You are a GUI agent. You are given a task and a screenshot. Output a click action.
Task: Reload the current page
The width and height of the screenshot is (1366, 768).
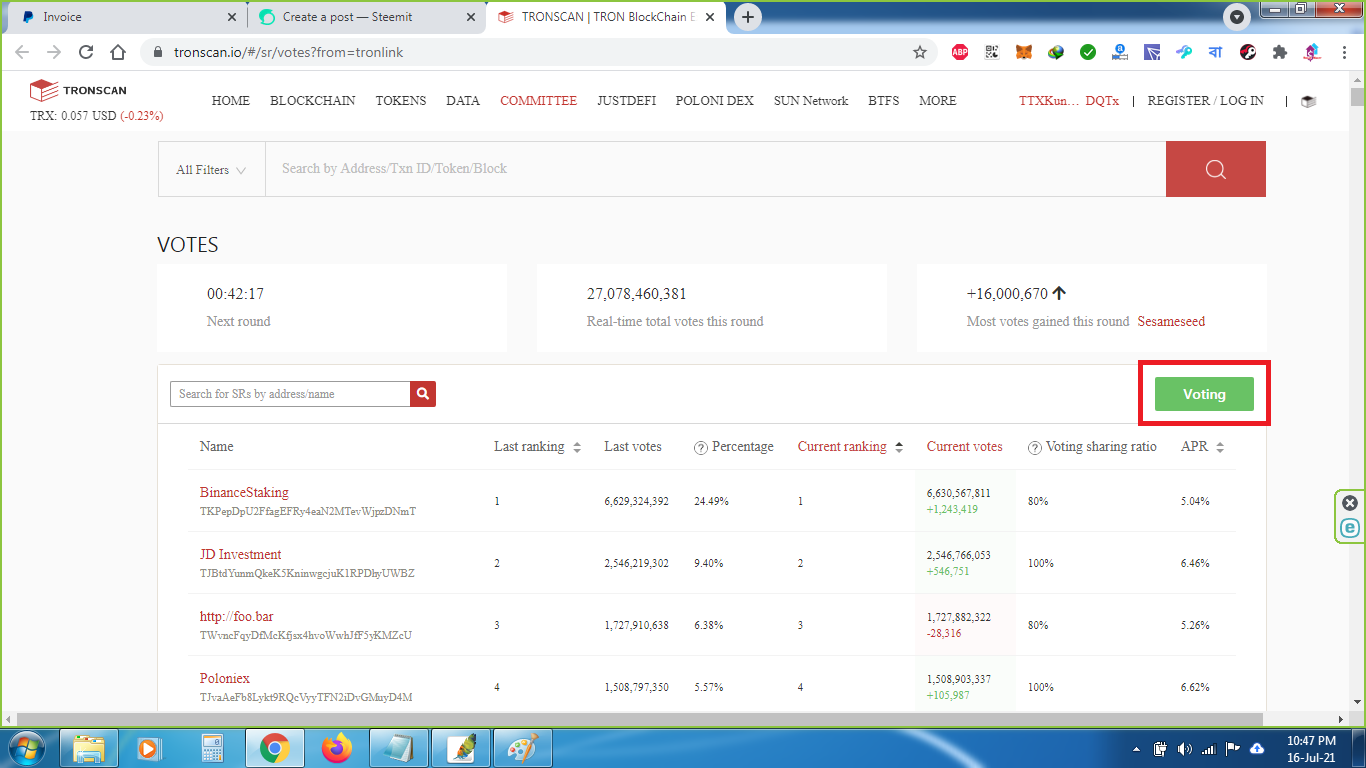86,52
